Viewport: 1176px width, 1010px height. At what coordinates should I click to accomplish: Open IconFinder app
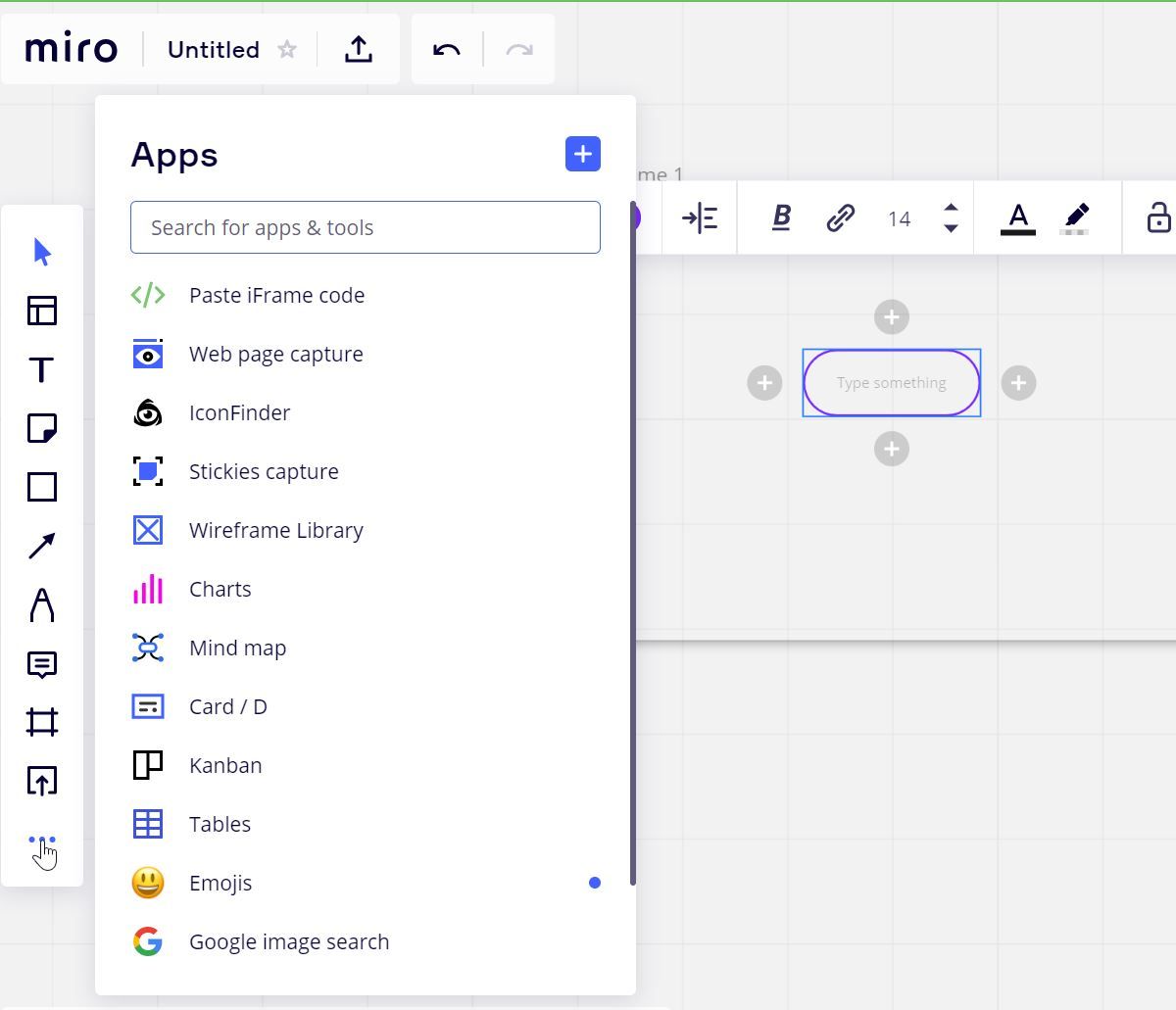coord(366,412)
